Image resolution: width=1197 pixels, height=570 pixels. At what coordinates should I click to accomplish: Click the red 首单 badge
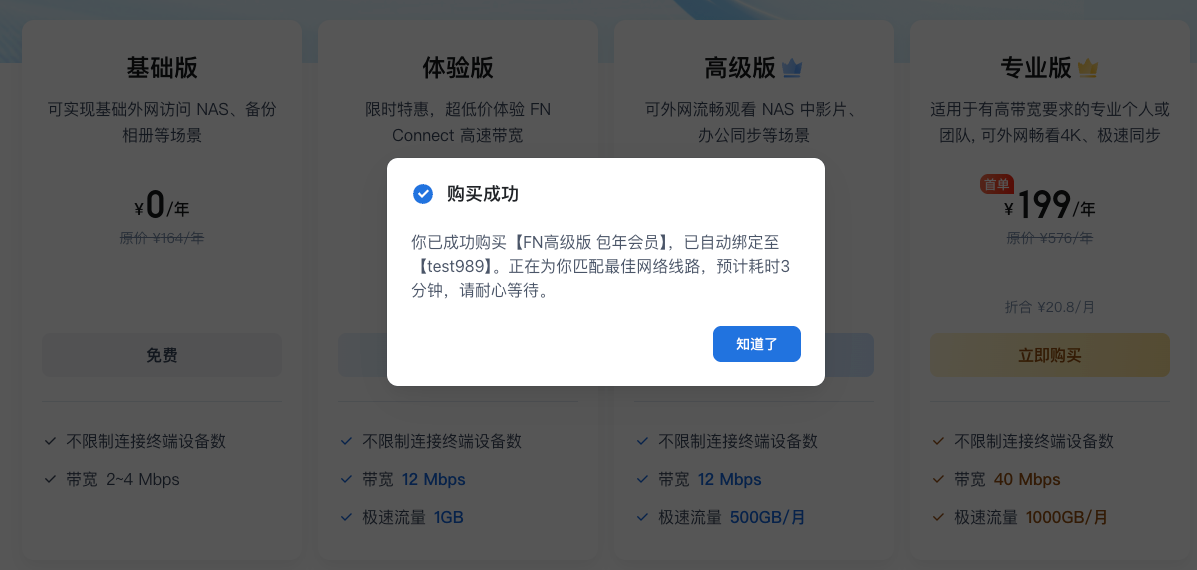click(x=999, y=184)
